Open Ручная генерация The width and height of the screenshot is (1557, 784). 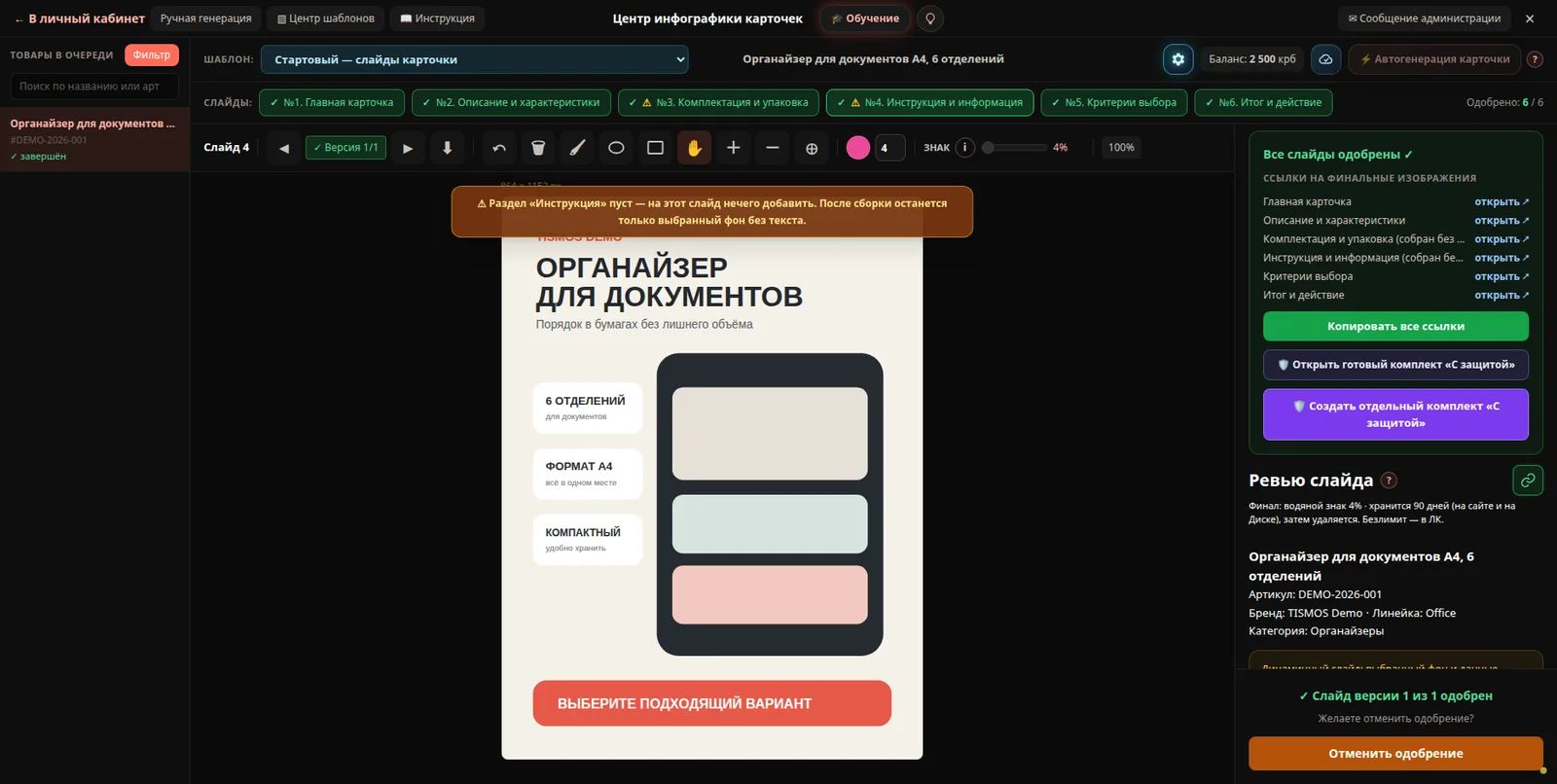tap(205, 18)
